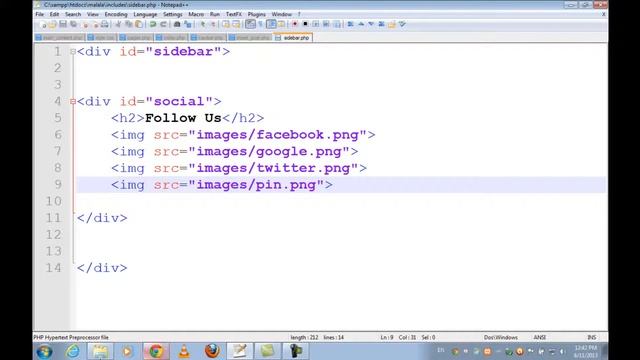640x360 pixels.
Task: Toggle the Indent Guide toolbar button
Action: tap(271, 24)
